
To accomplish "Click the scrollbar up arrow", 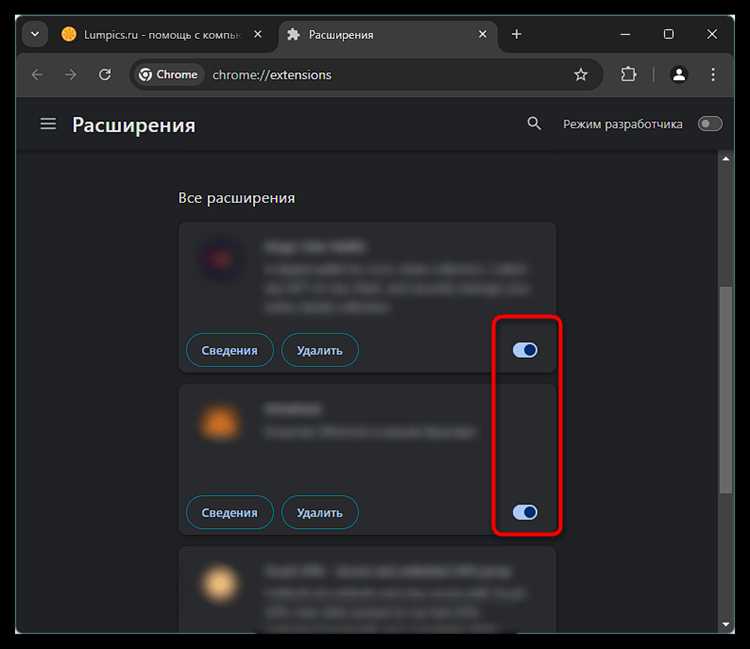I will pyautogui.click(x=726, y=159).
